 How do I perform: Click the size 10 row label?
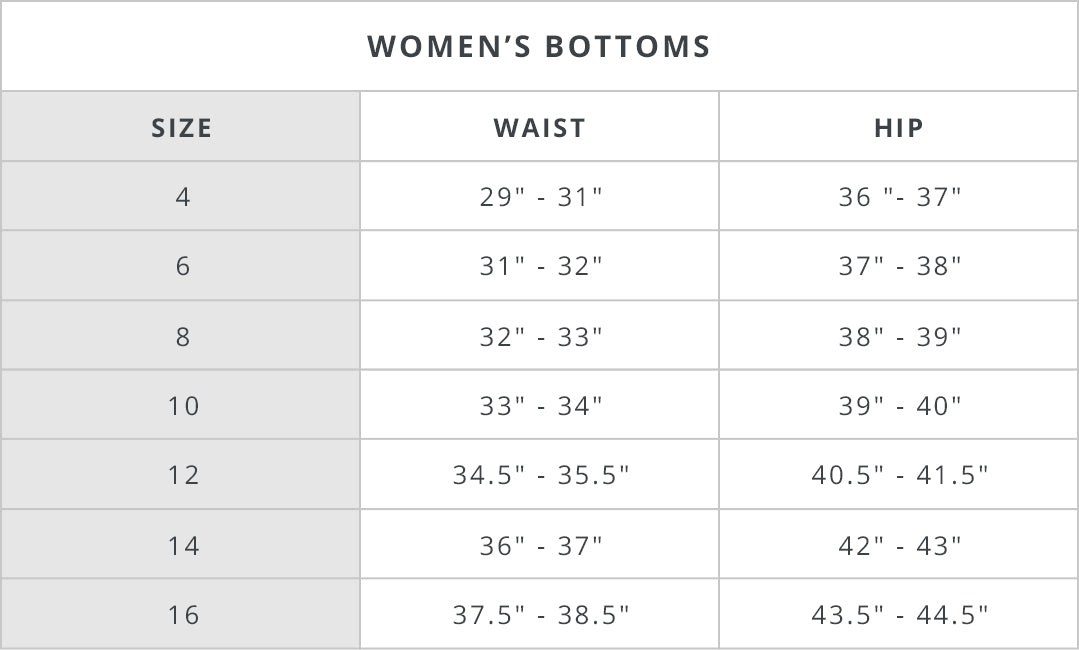[x=184, y=406]
